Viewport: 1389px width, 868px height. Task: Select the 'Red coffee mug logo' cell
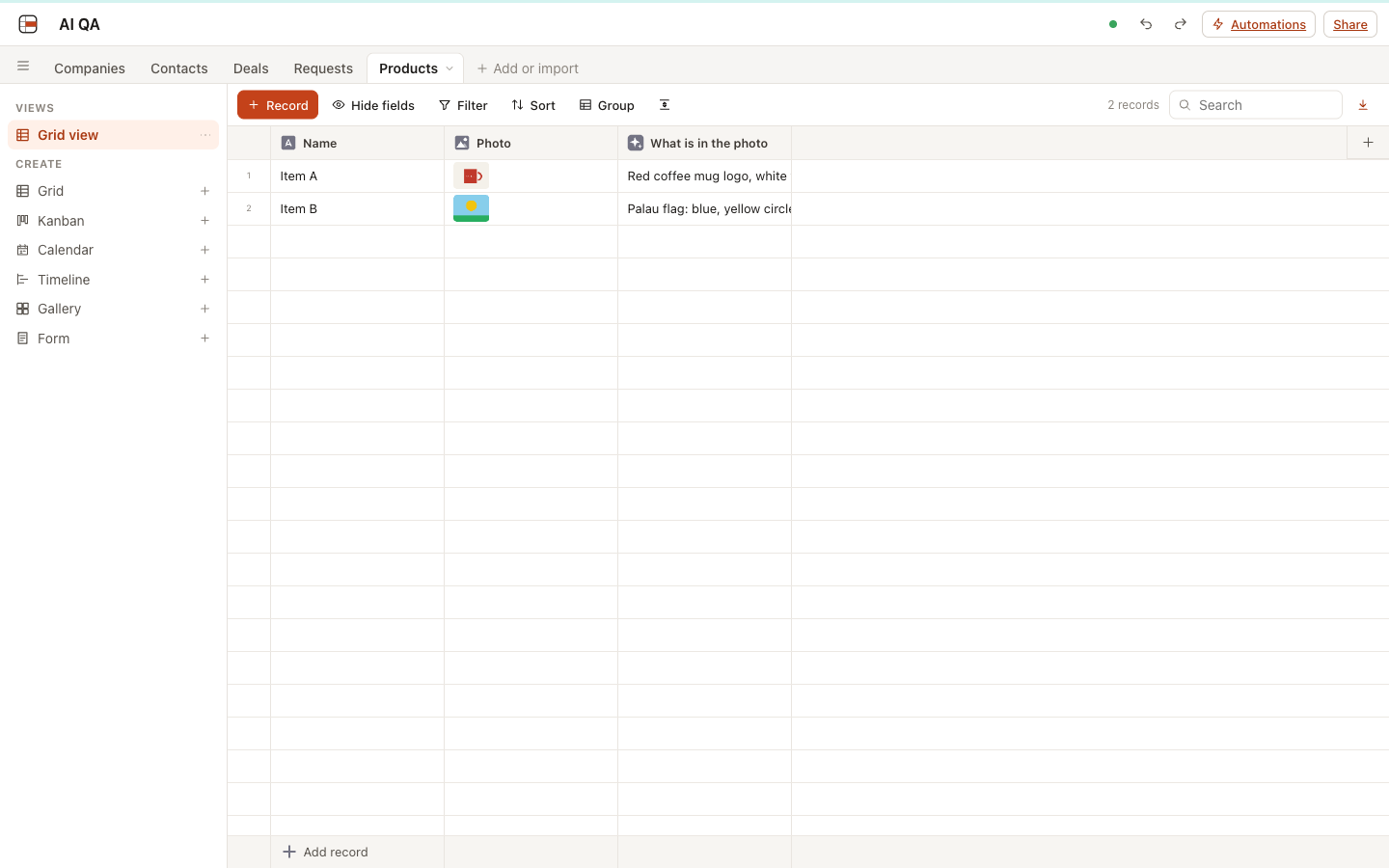coord(704,176)
